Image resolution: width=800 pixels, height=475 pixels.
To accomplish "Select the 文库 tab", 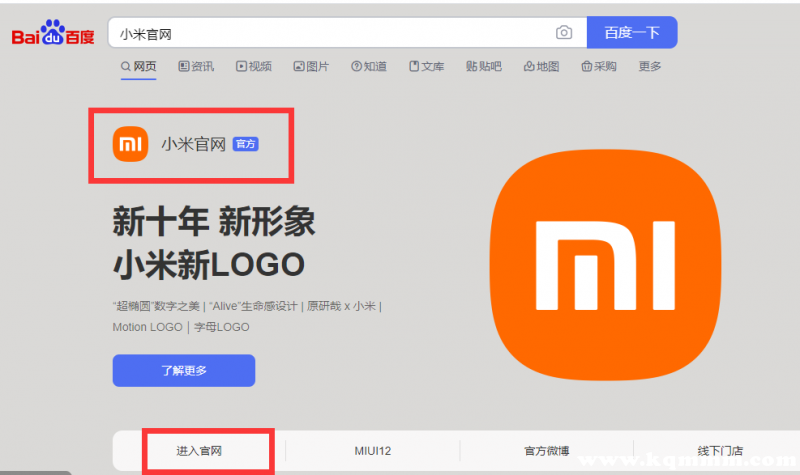I will (x=426, y=67).
